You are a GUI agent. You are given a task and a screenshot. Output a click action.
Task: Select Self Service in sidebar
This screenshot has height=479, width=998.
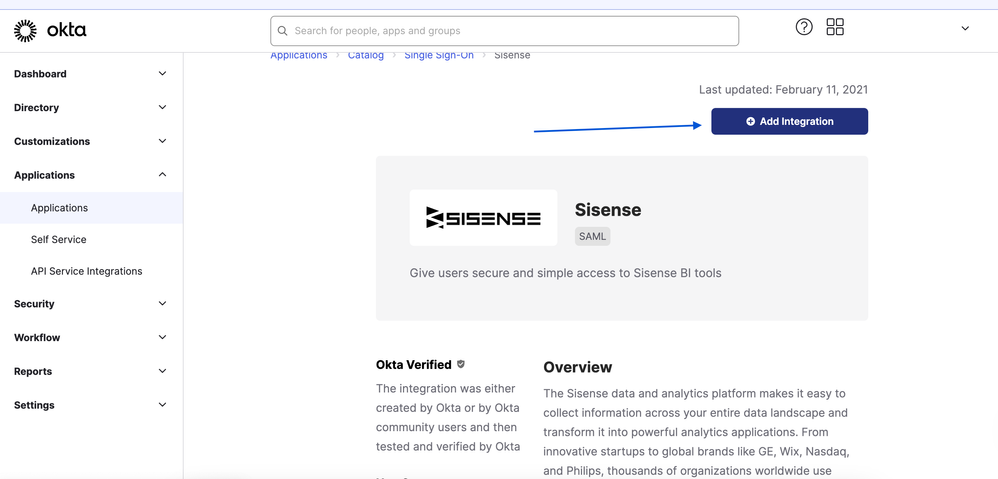coord(59,240)
